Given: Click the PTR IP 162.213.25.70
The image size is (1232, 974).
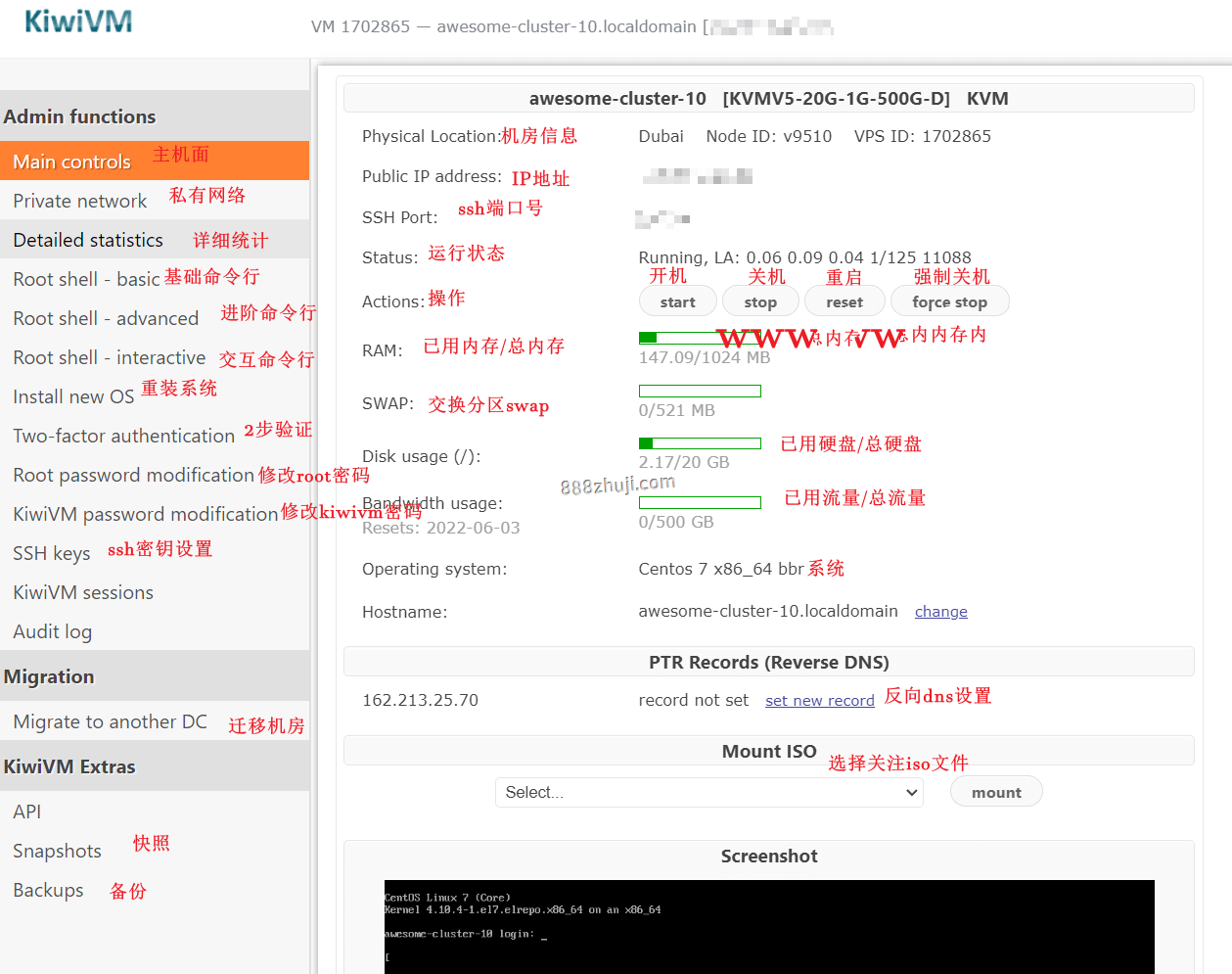Looking at the screenshot, I should (x=421, y=700).
